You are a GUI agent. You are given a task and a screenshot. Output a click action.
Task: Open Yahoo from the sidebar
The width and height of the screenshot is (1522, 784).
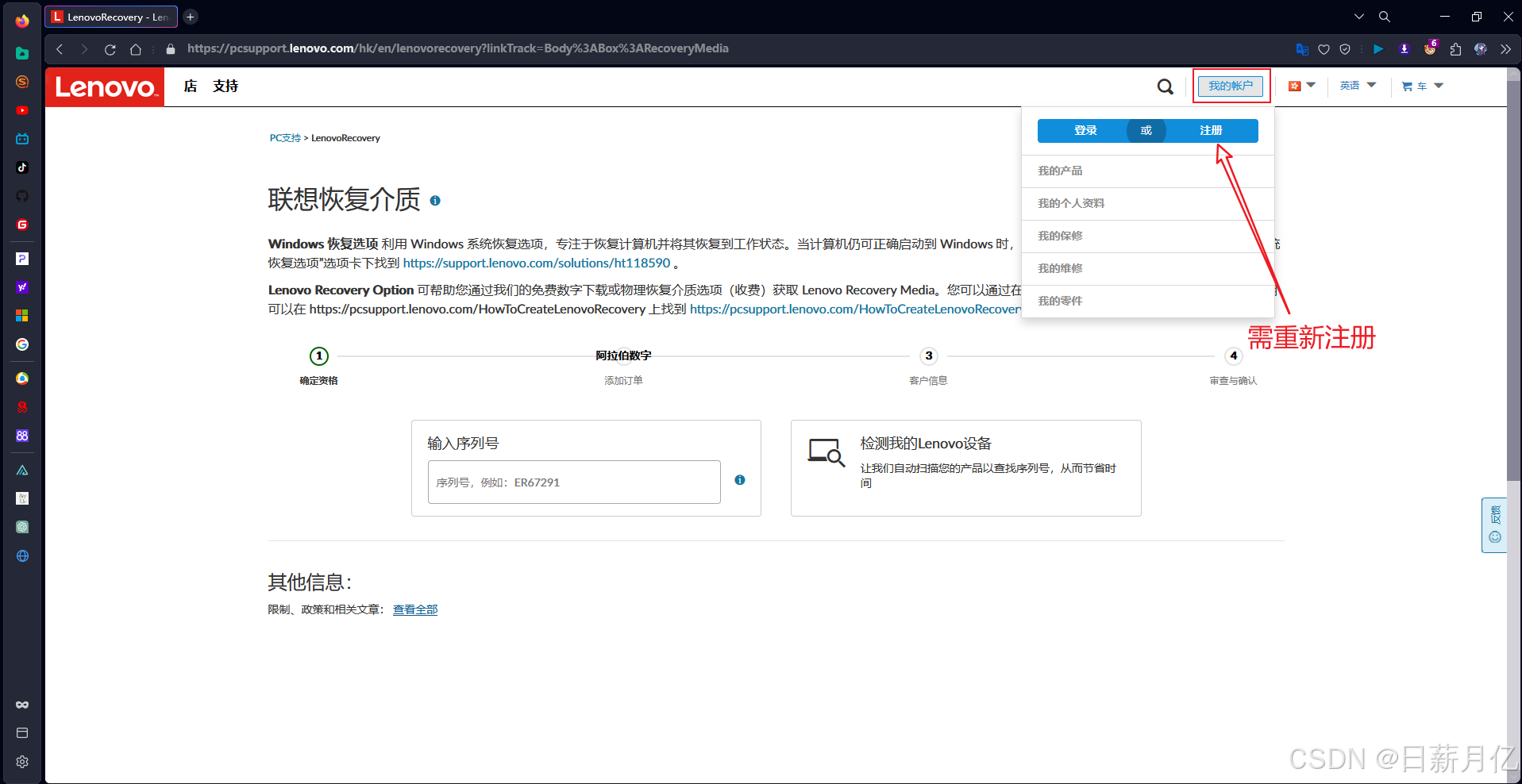tap(22, 287)
